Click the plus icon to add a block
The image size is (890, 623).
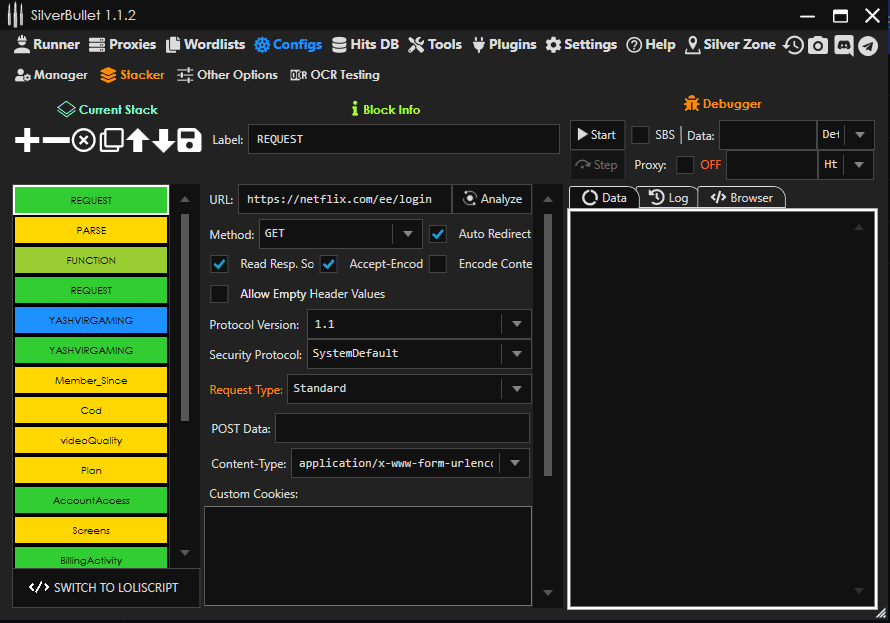click(27, 140)
